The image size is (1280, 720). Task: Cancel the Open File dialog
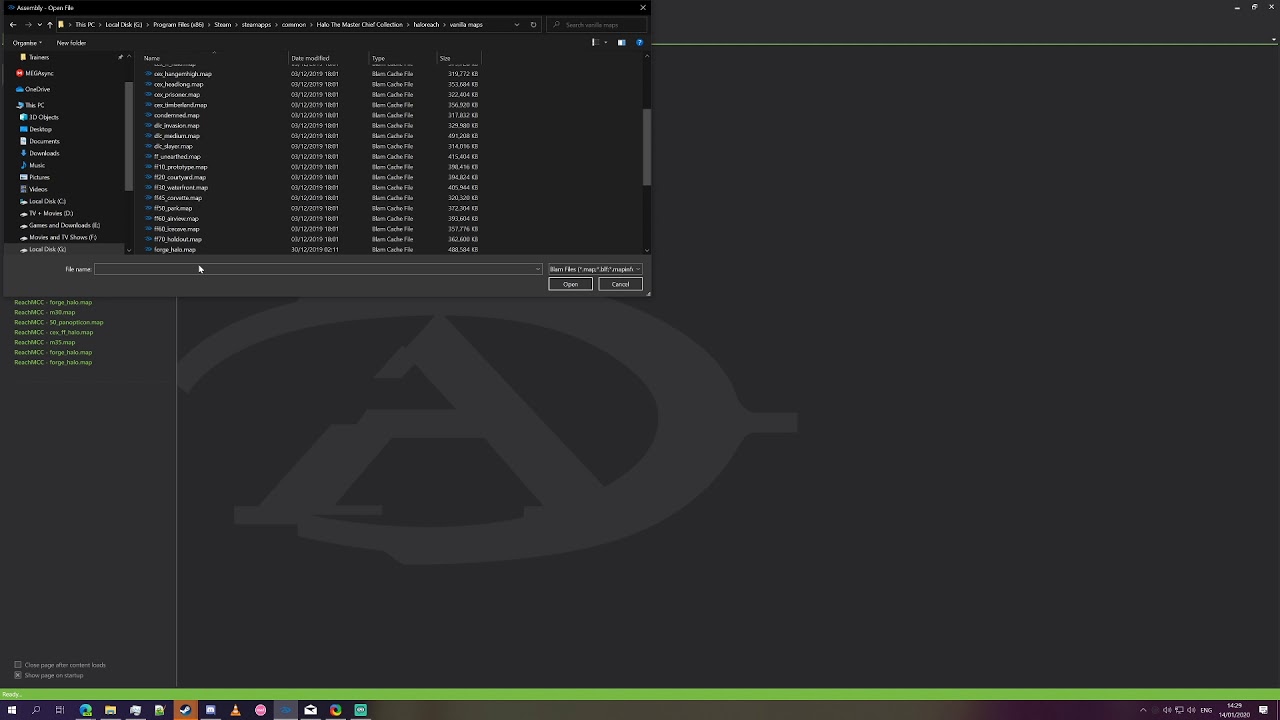620,284
